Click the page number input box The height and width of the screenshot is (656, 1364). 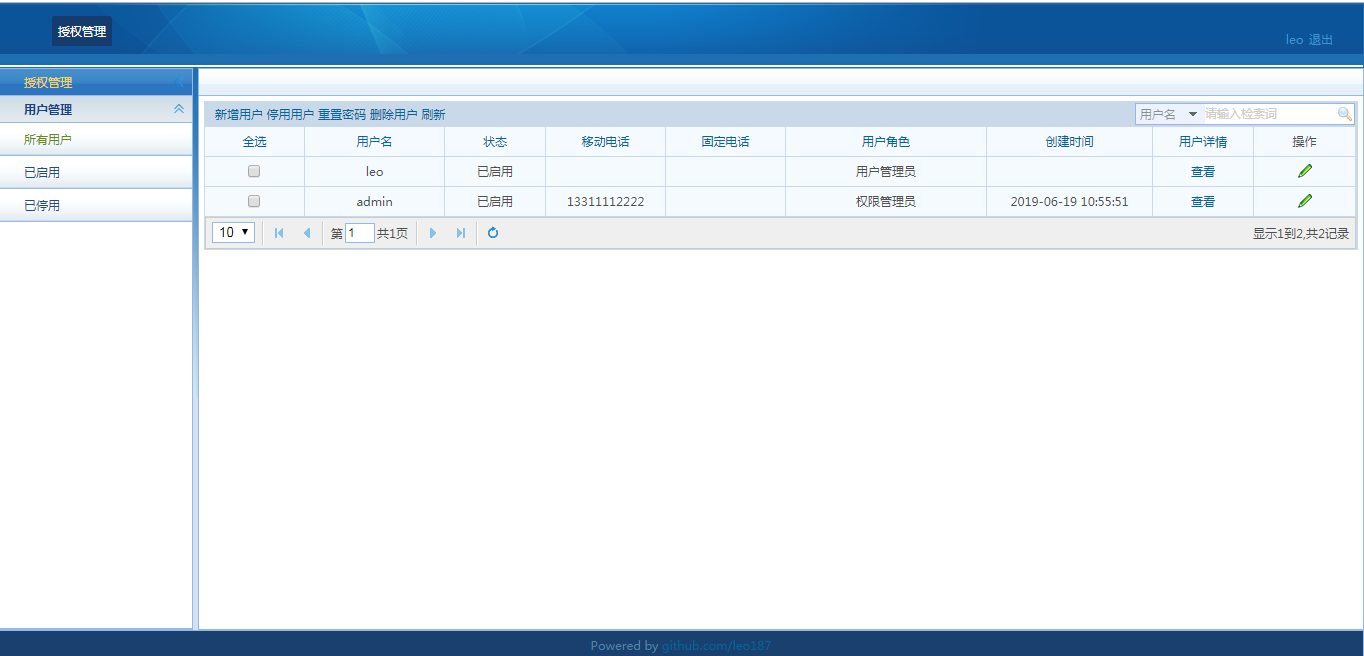tap(360, 233)
